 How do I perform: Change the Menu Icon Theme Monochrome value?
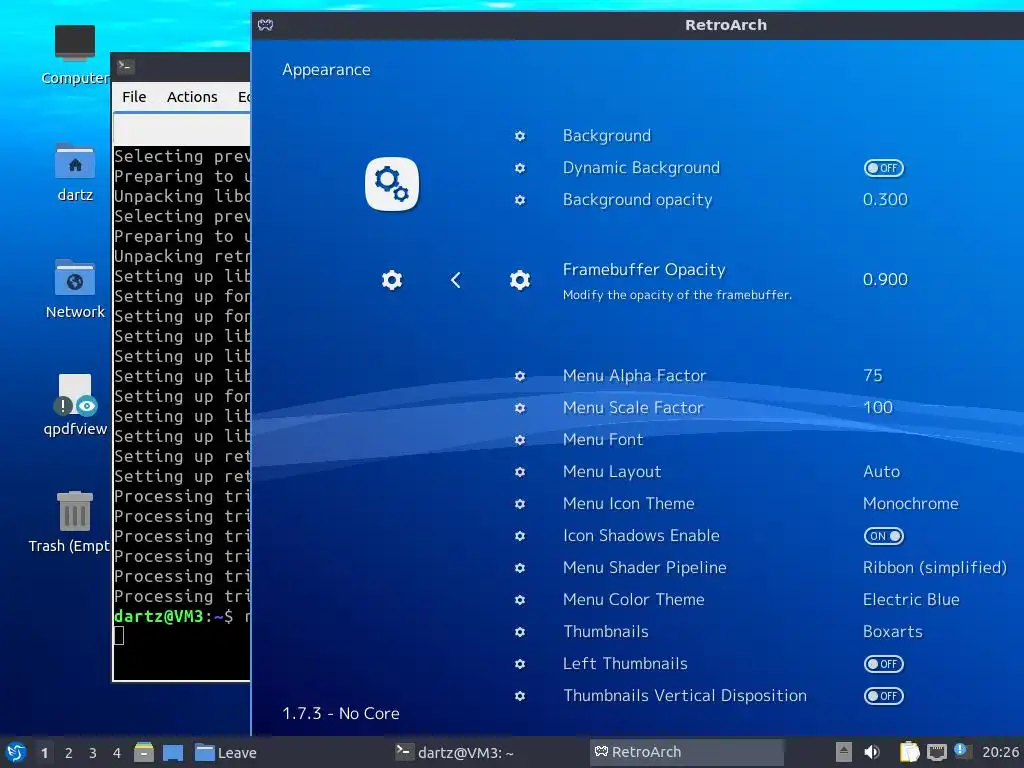[911, 504]
